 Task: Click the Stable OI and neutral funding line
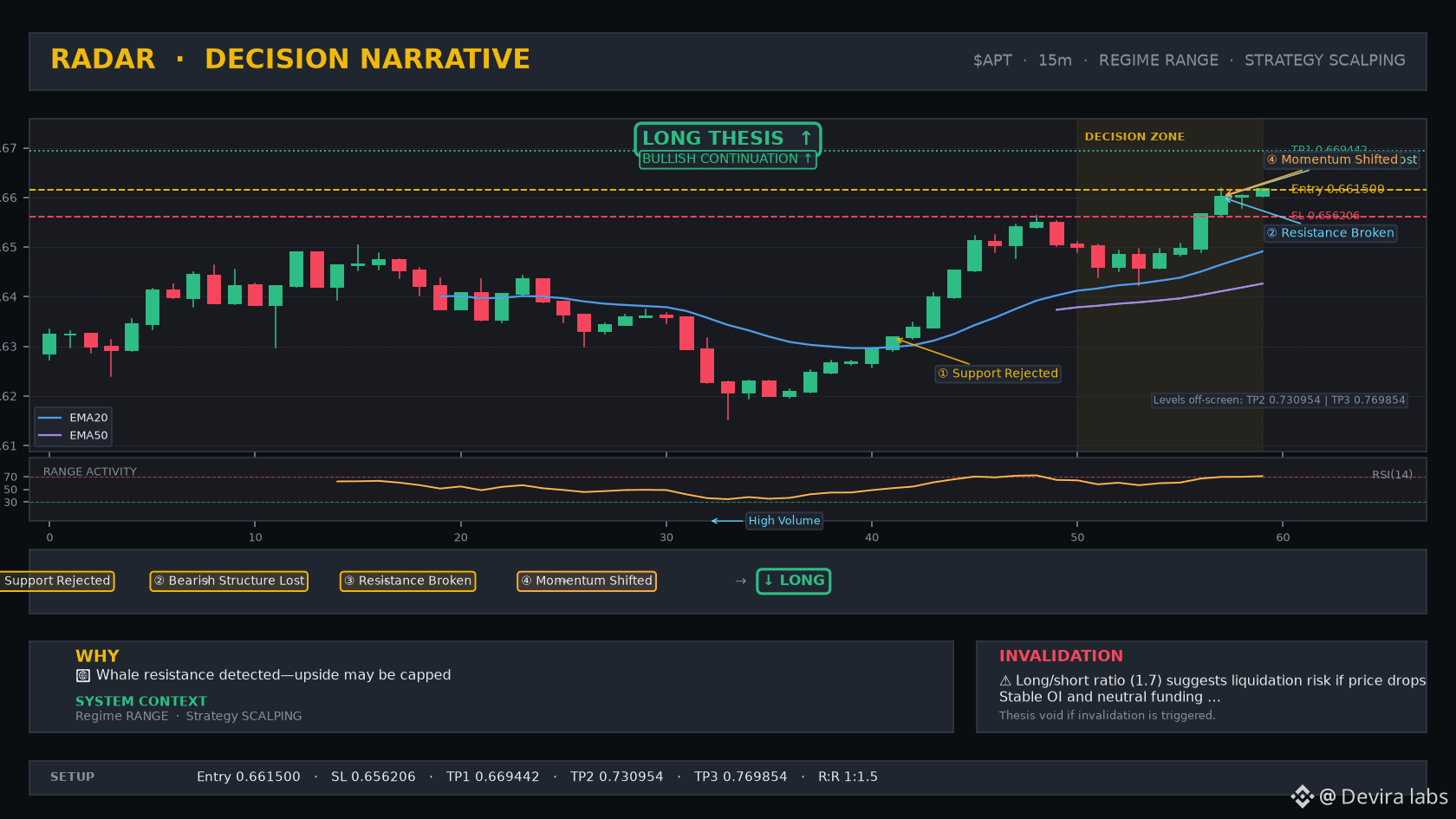click(x=1109, y=697)
